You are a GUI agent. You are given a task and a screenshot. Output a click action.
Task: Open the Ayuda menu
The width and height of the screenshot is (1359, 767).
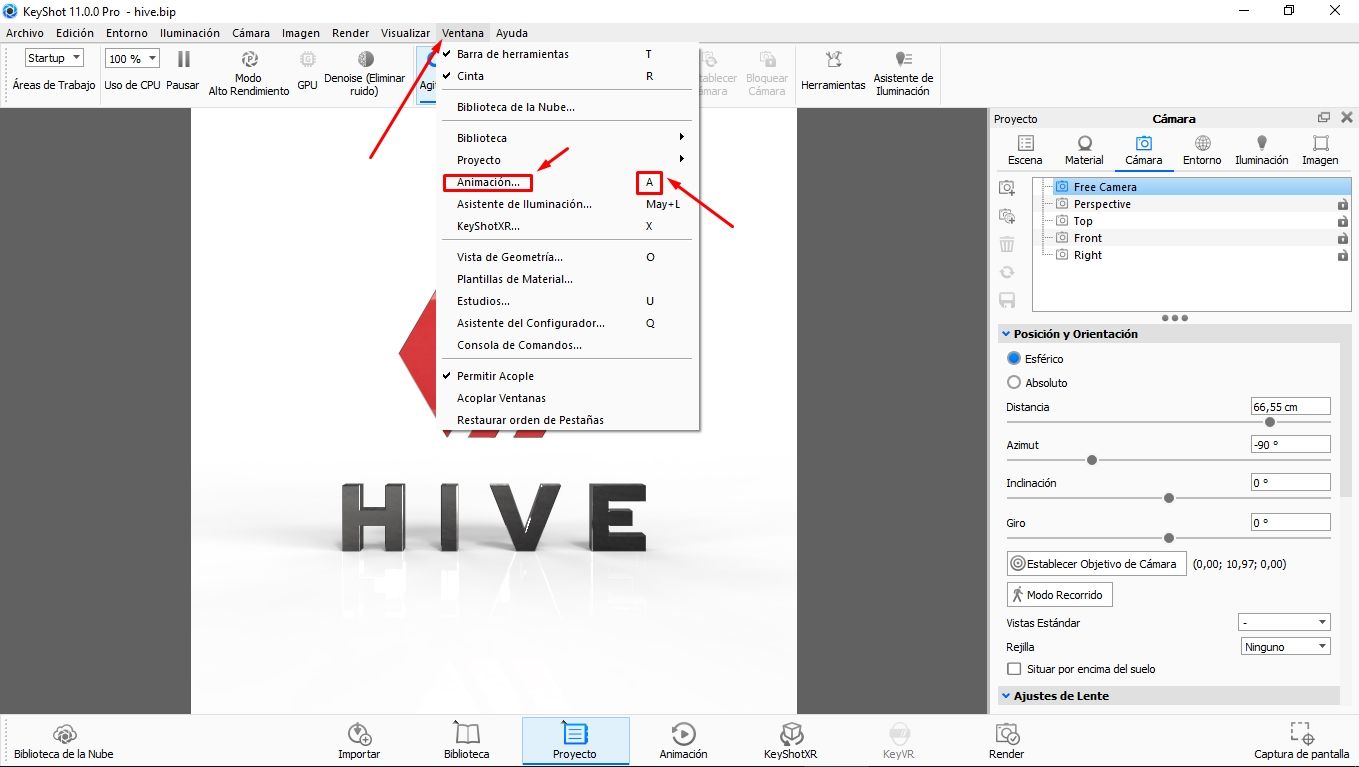512,33
